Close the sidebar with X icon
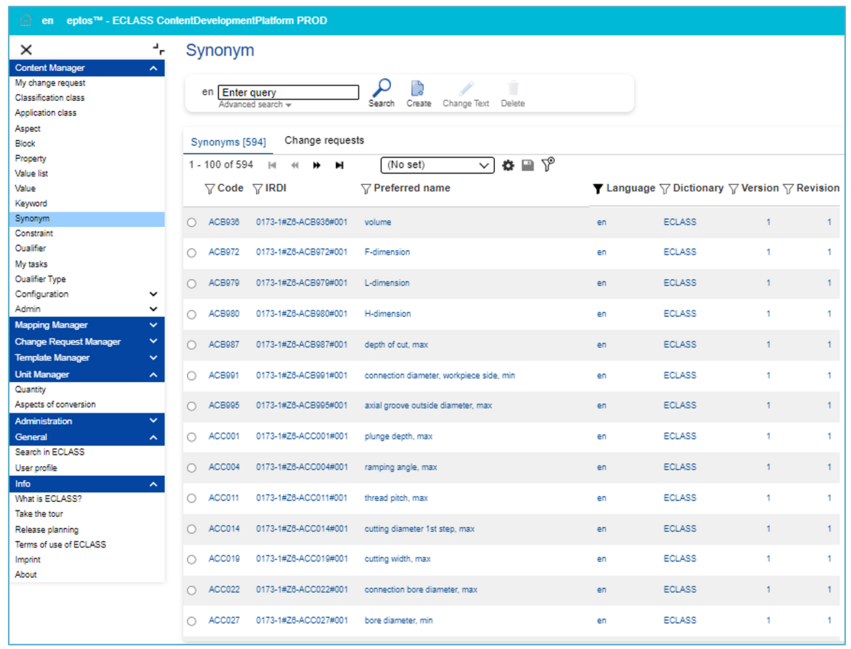 (26, 49)
